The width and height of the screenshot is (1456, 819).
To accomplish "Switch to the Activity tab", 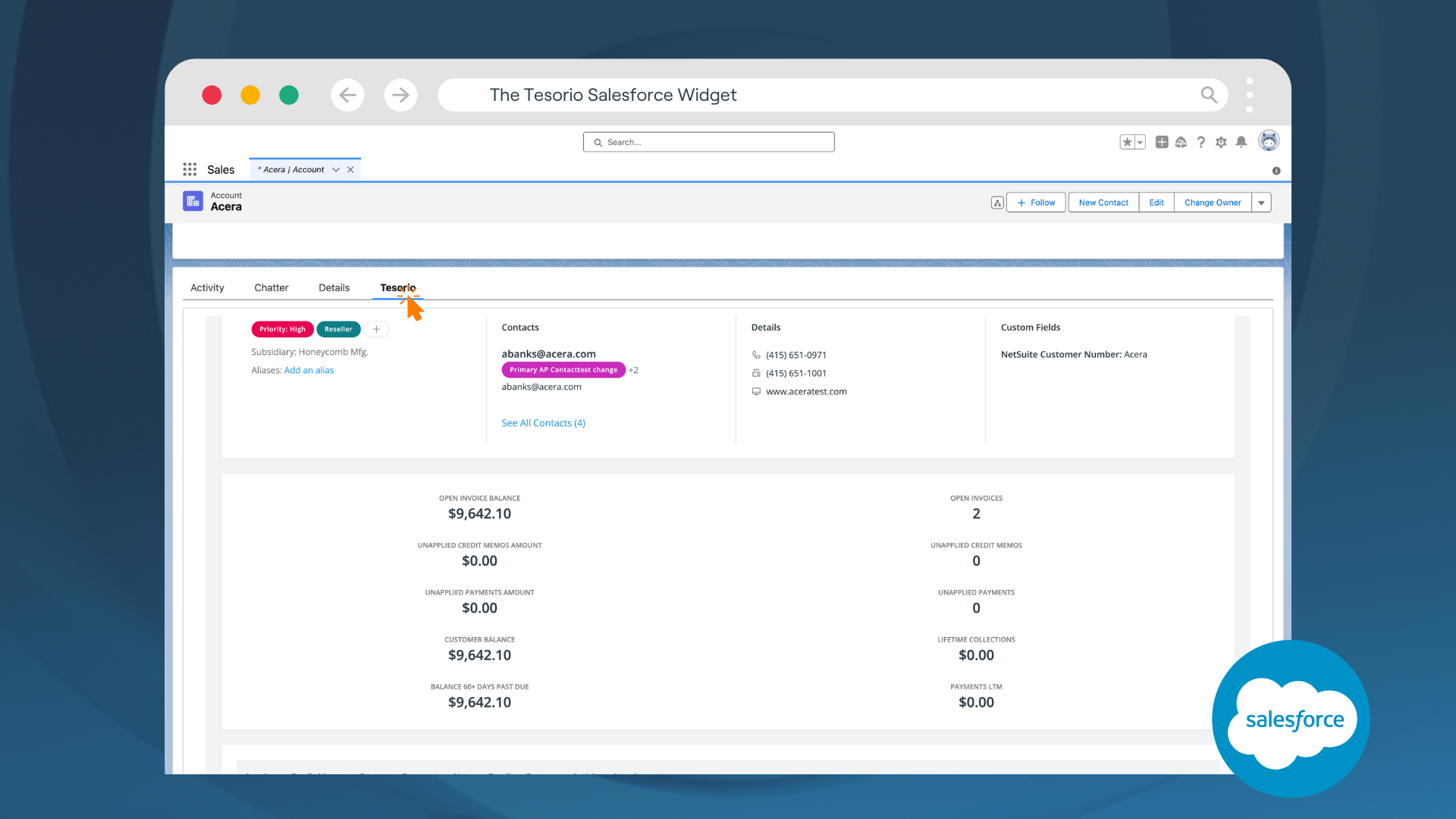I will point(207,287).
